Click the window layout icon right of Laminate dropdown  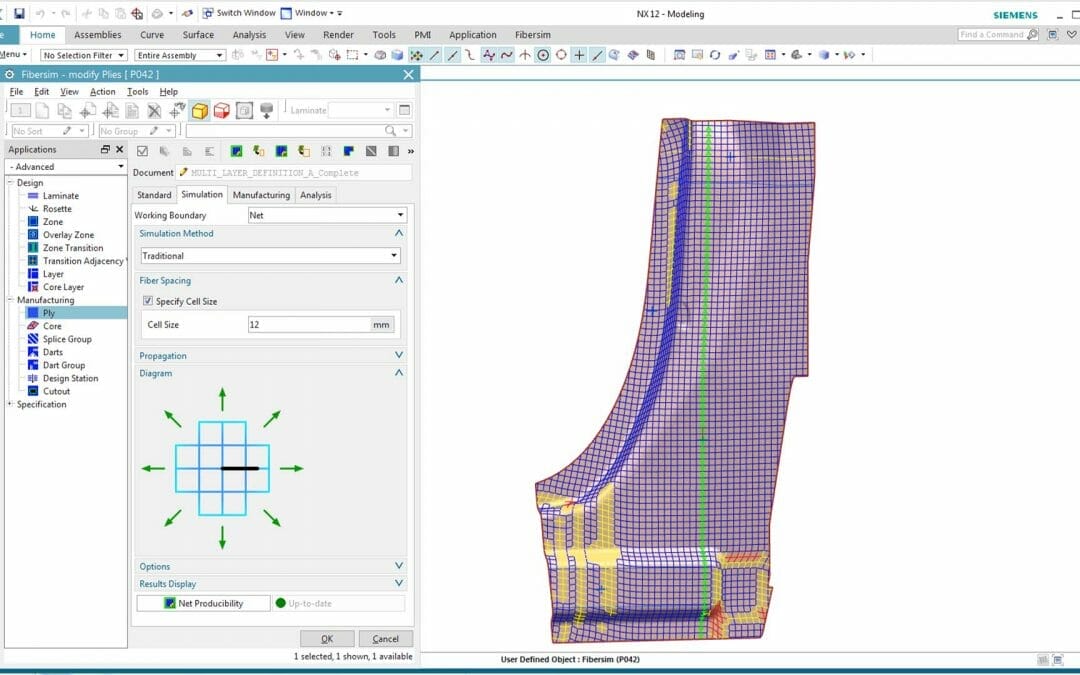point(404,110)
